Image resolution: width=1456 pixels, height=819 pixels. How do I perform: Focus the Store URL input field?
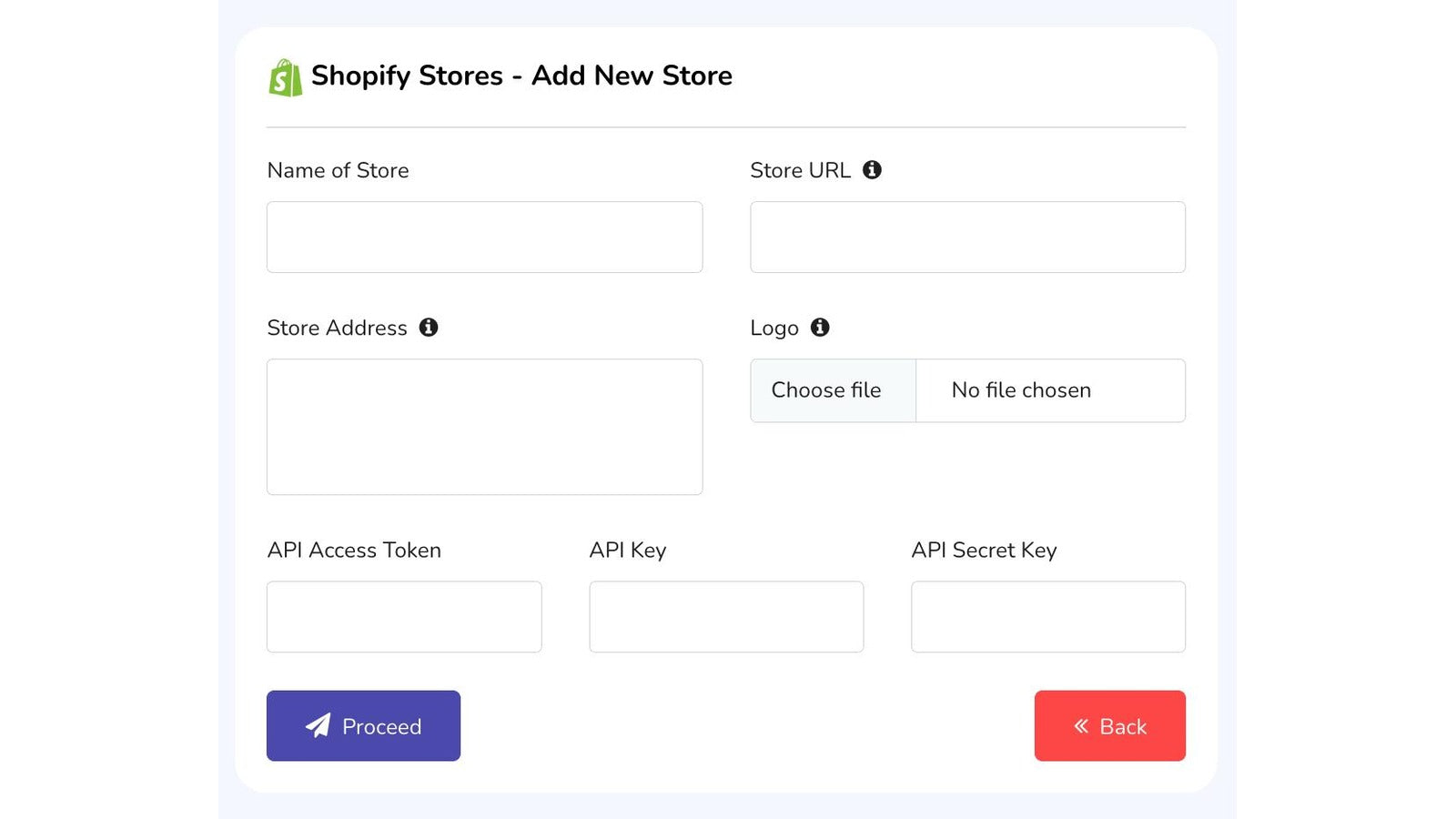click(x=967, y=237)
